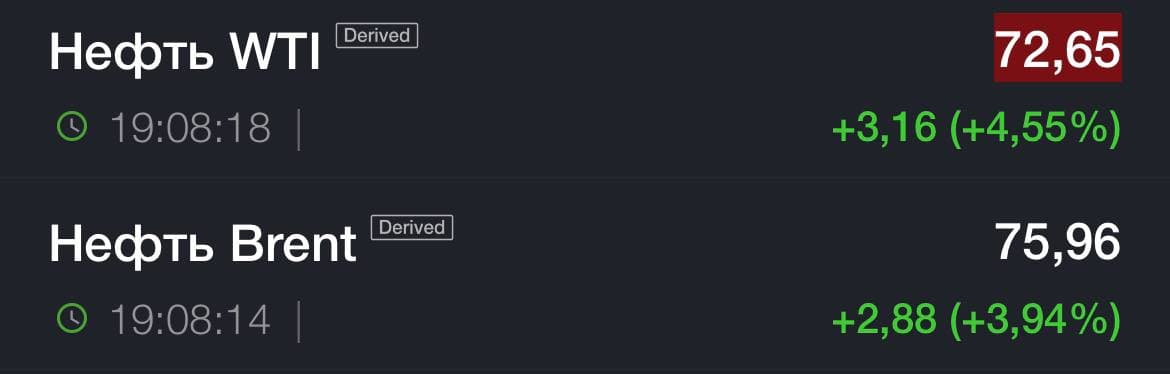Viewport: 1170px width, 374px height.
Task: Click the vertical separator after 19:08:14
Action: coord(299,322)
